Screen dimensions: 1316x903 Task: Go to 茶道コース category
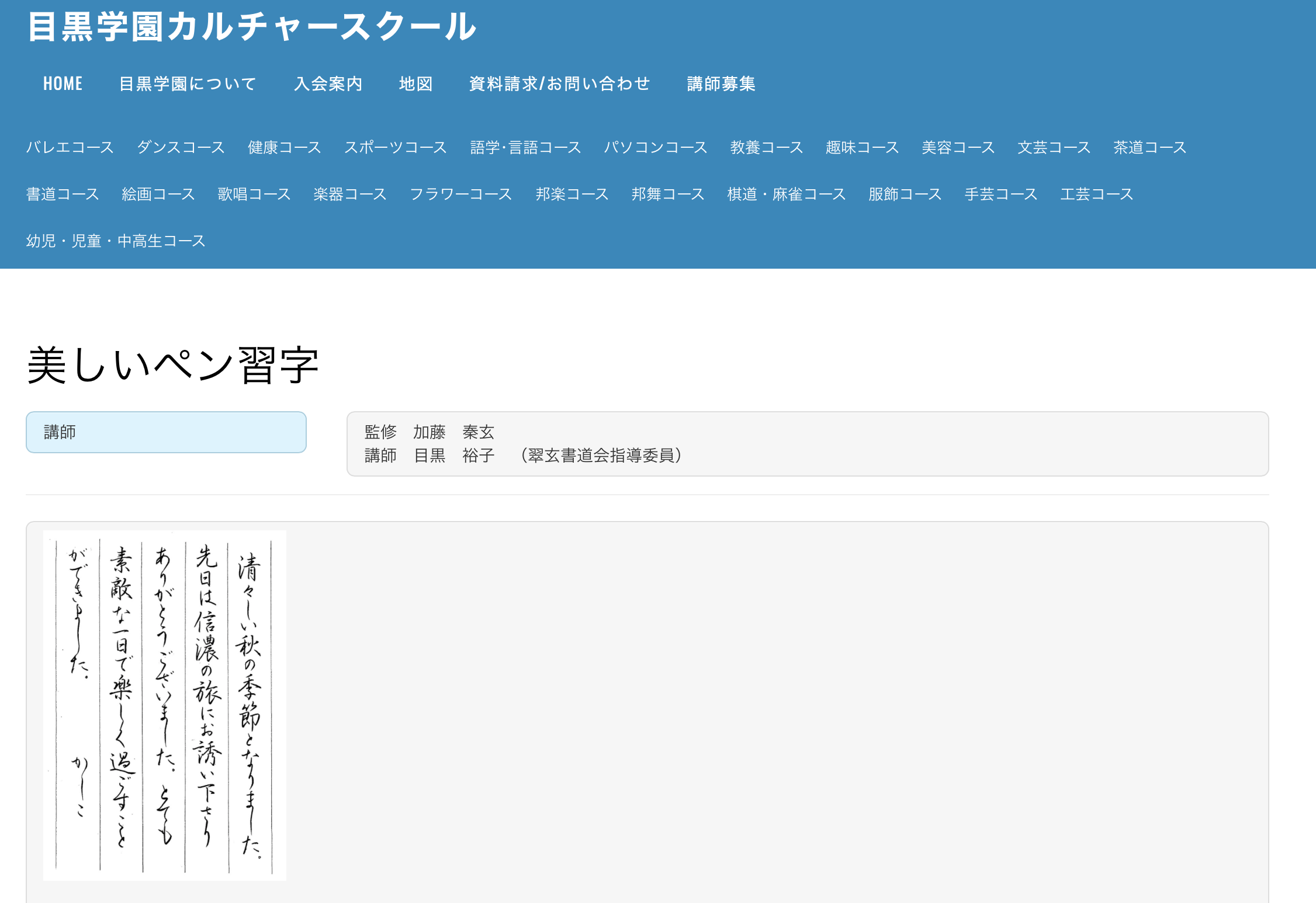1149,147
